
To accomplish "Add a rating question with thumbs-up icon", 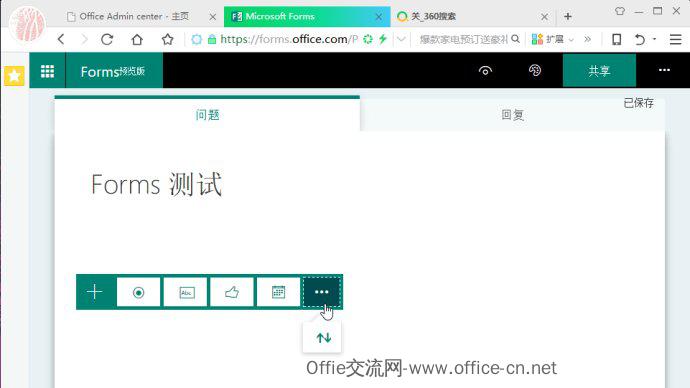I will pos(232,292).
